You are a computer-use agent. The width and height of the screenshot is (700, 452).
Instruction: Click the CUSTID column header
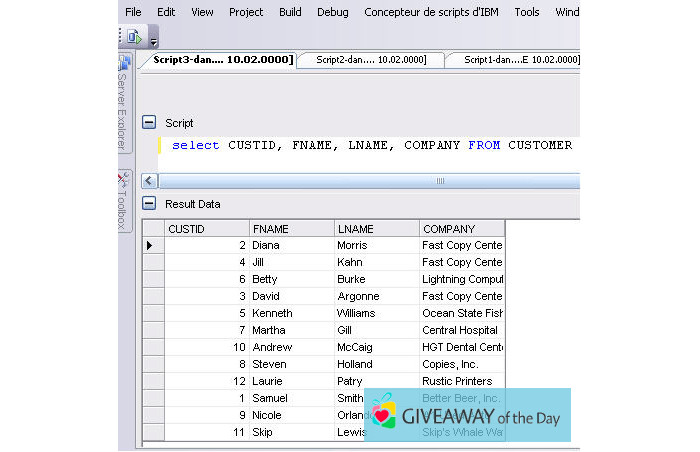tap(206, 229)
